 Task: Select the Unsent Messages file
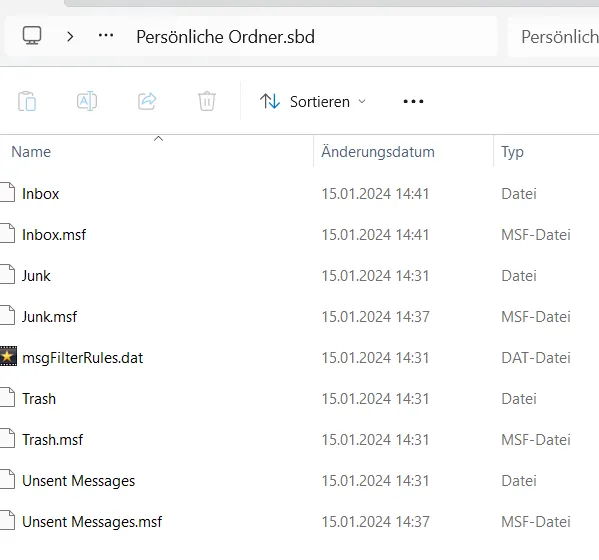78,481
